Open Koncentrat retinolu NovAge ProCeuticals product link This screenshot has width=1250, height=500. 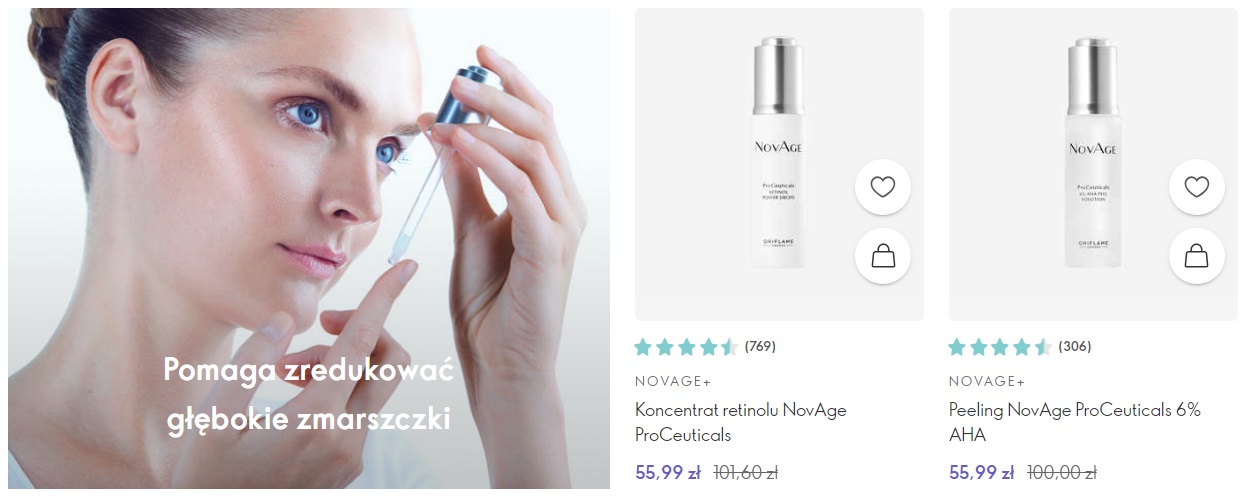coord(741,422)
